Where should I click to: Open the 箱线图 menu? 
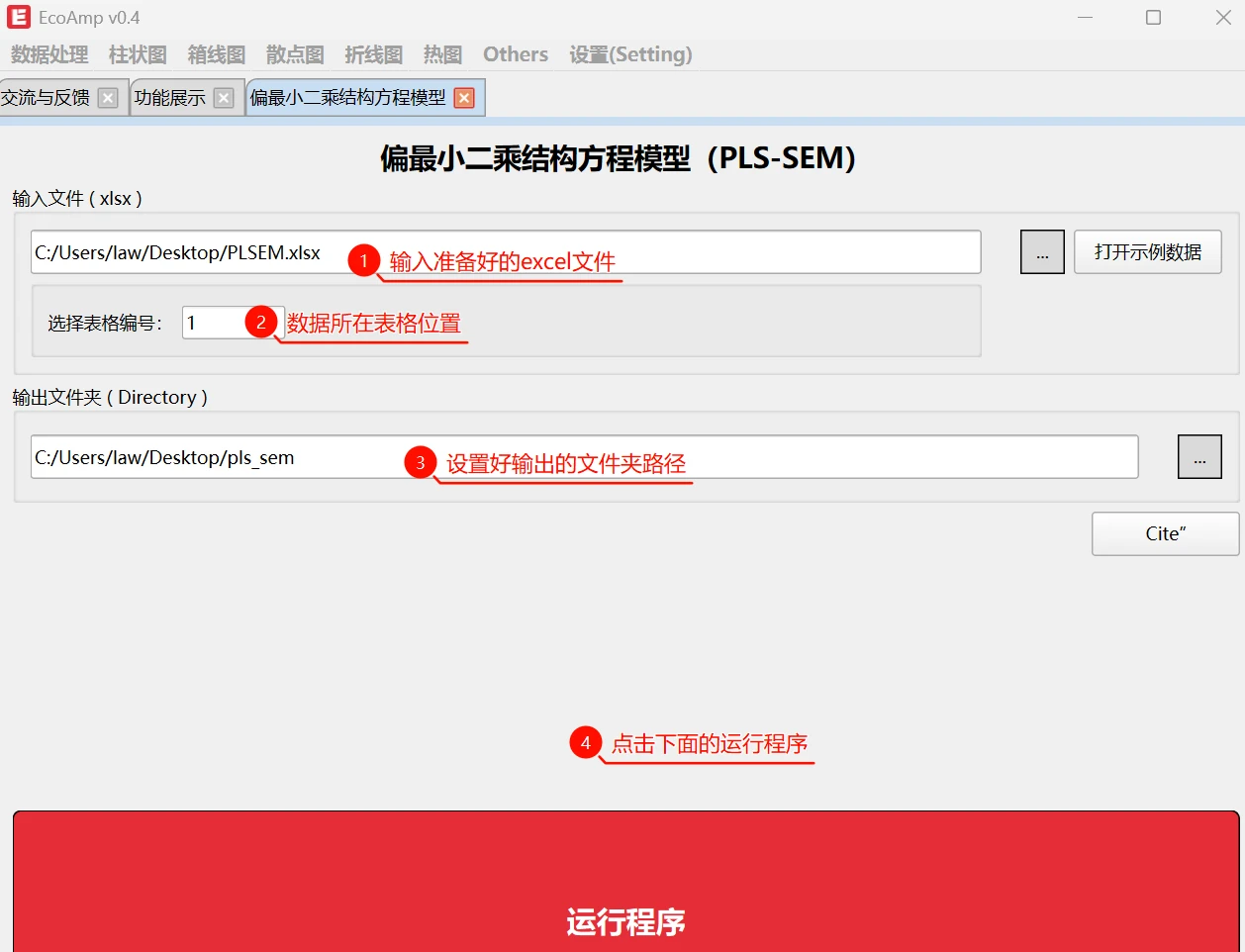(x=216, y=54)
